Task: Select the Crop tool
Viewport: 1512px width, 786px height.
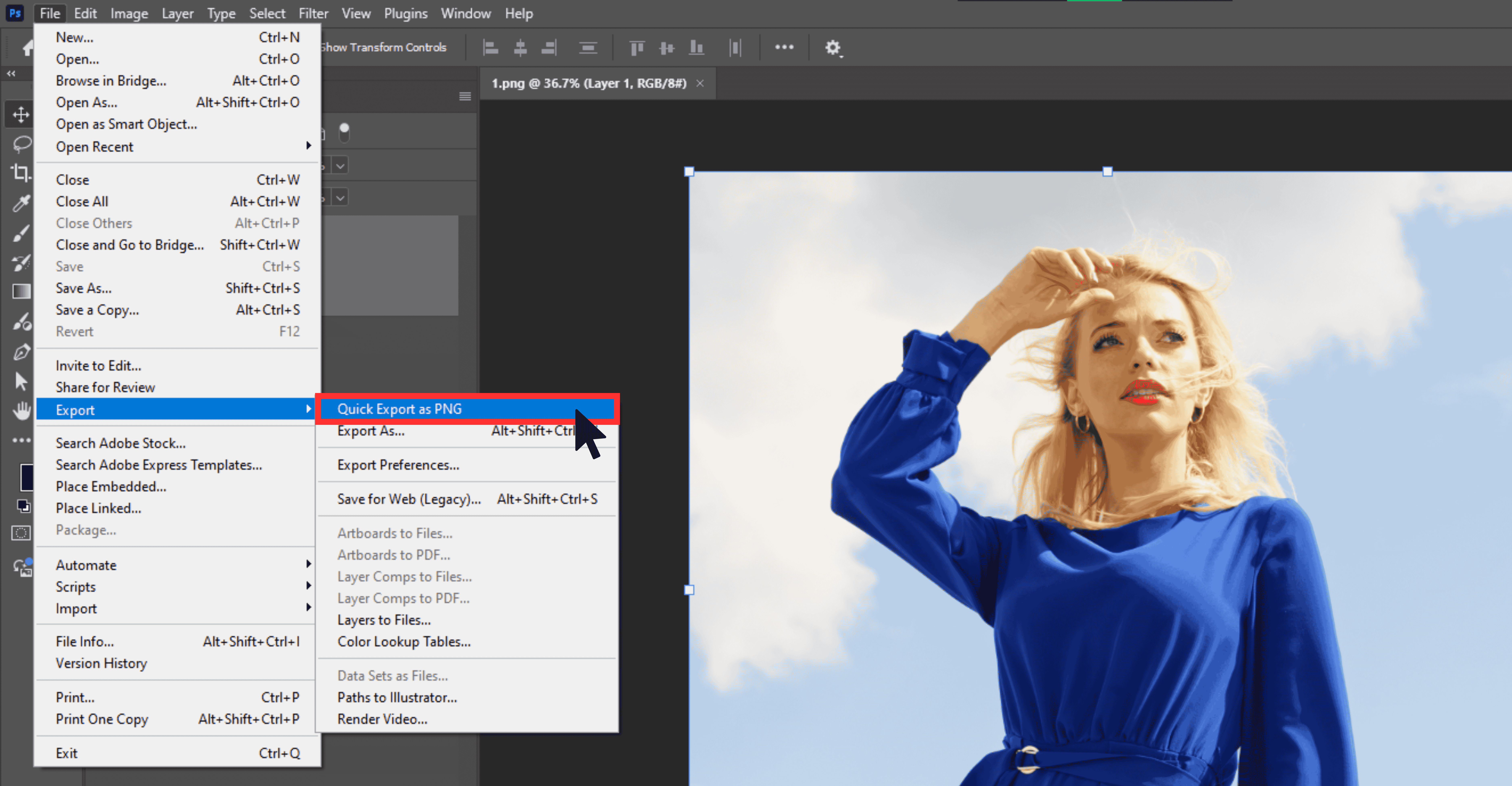Action: point(21,173)
